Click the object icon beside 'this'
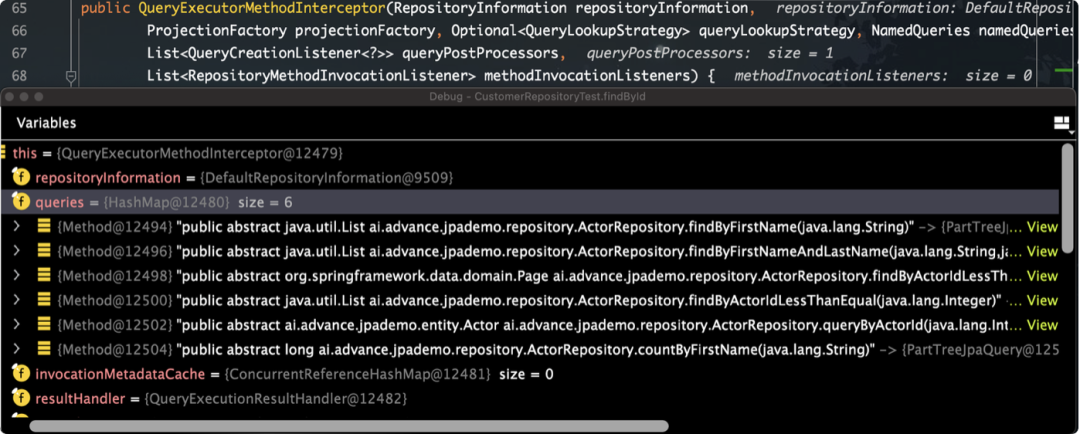This screenshot has width=1080, height=434. 3,153
